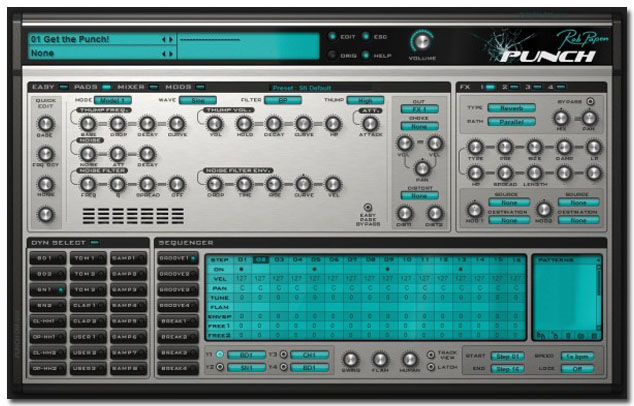Click the SWING knob
634x406 pixels.
click(350, 359)
